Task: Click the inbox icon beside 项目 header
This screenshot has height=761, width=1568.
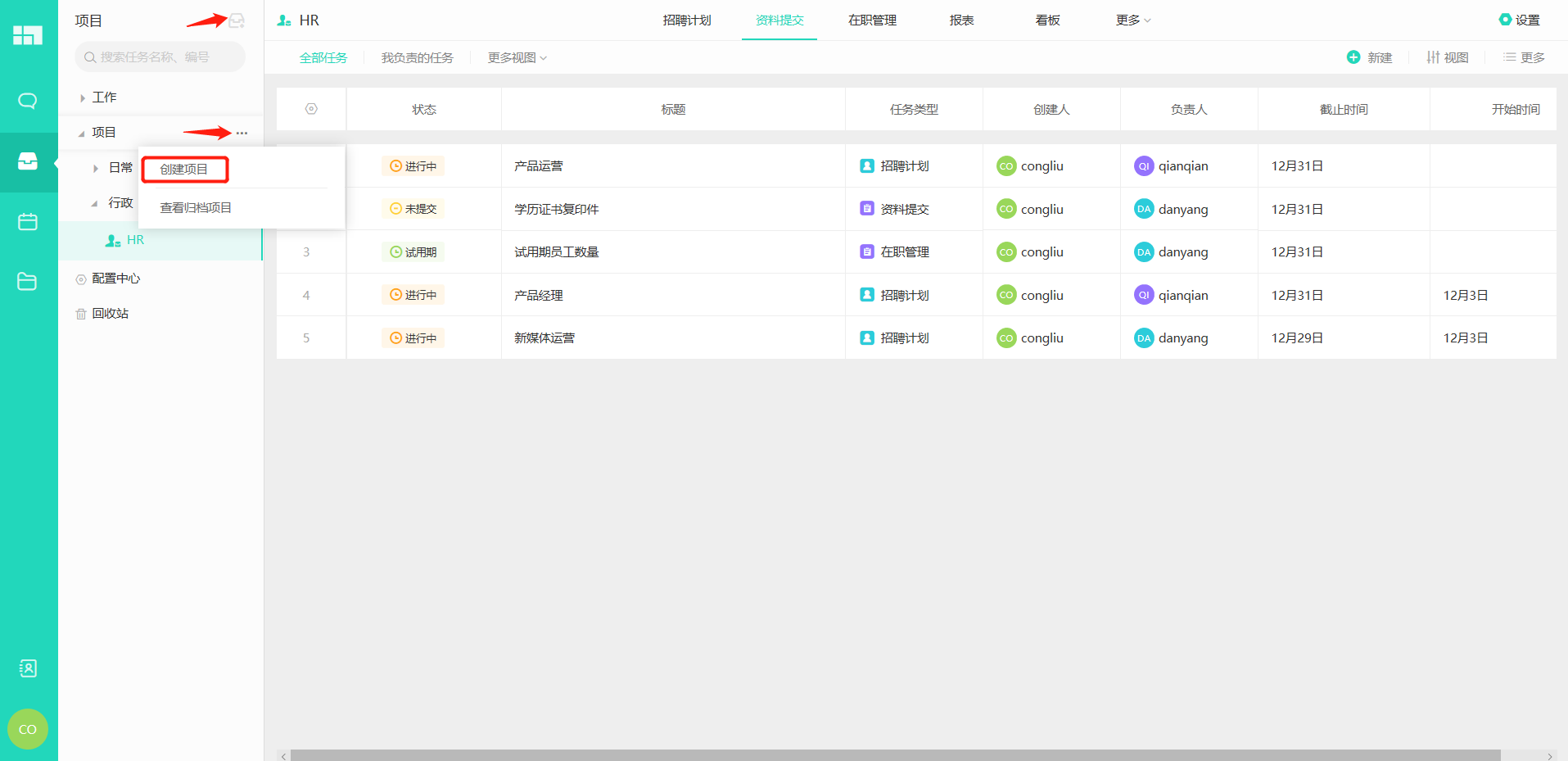Action: [x=237, y=20]
